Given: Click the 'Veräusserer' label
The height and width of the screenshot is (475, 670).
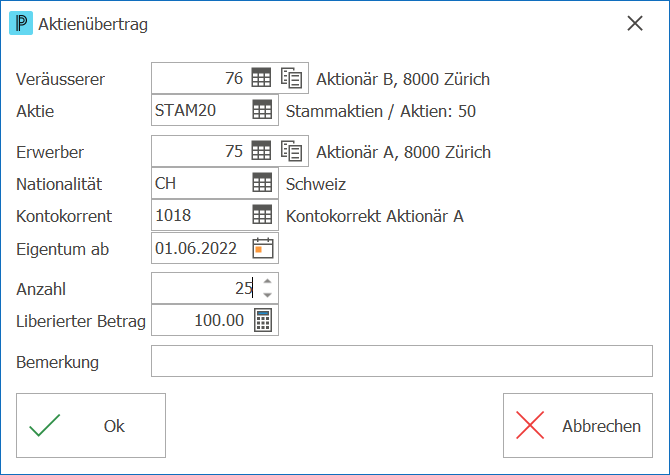Looking at the screenshot, I should coord(60,79).
